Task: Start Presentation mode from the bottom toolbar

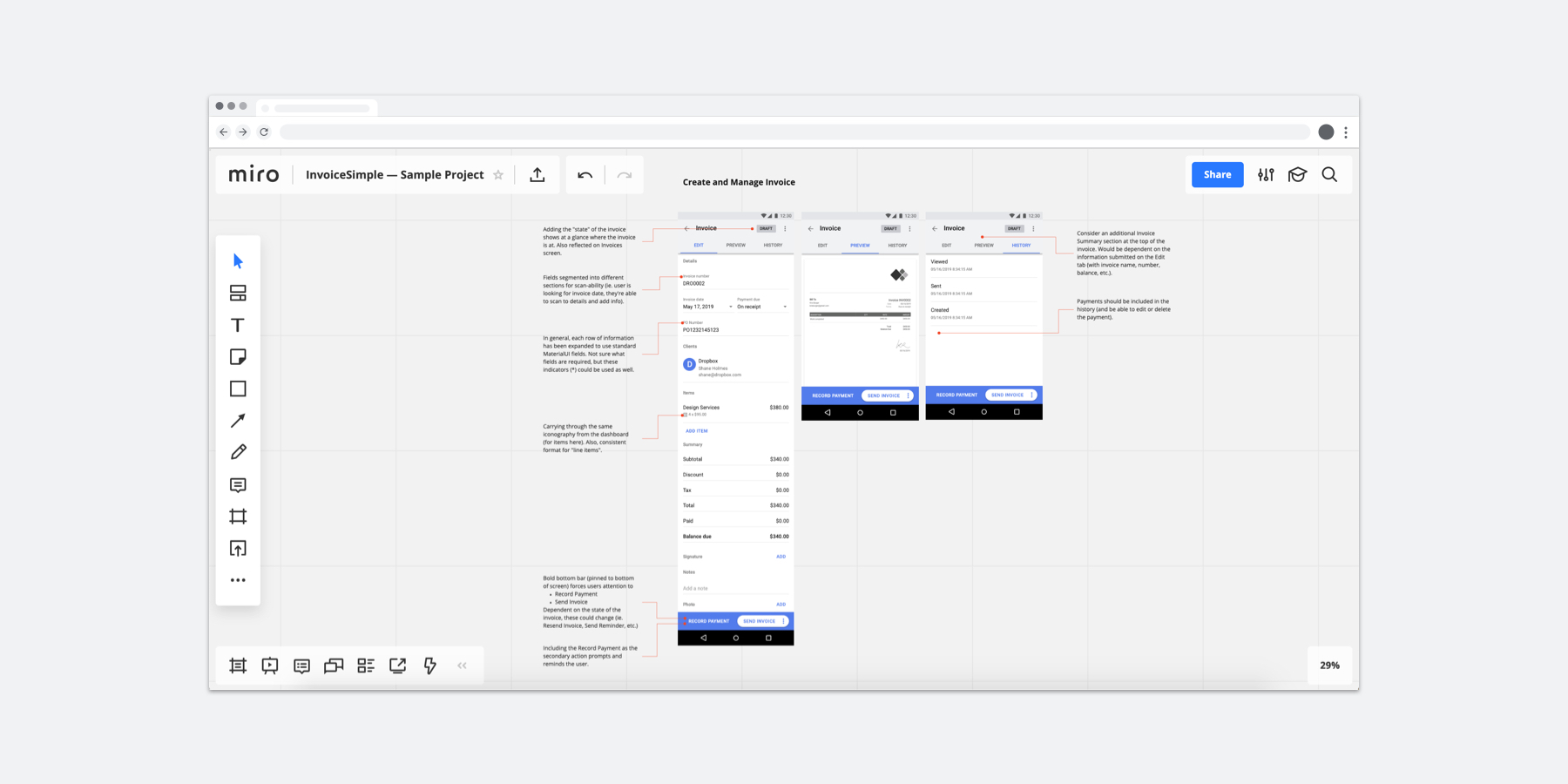Action: click(x=270, y=665)
